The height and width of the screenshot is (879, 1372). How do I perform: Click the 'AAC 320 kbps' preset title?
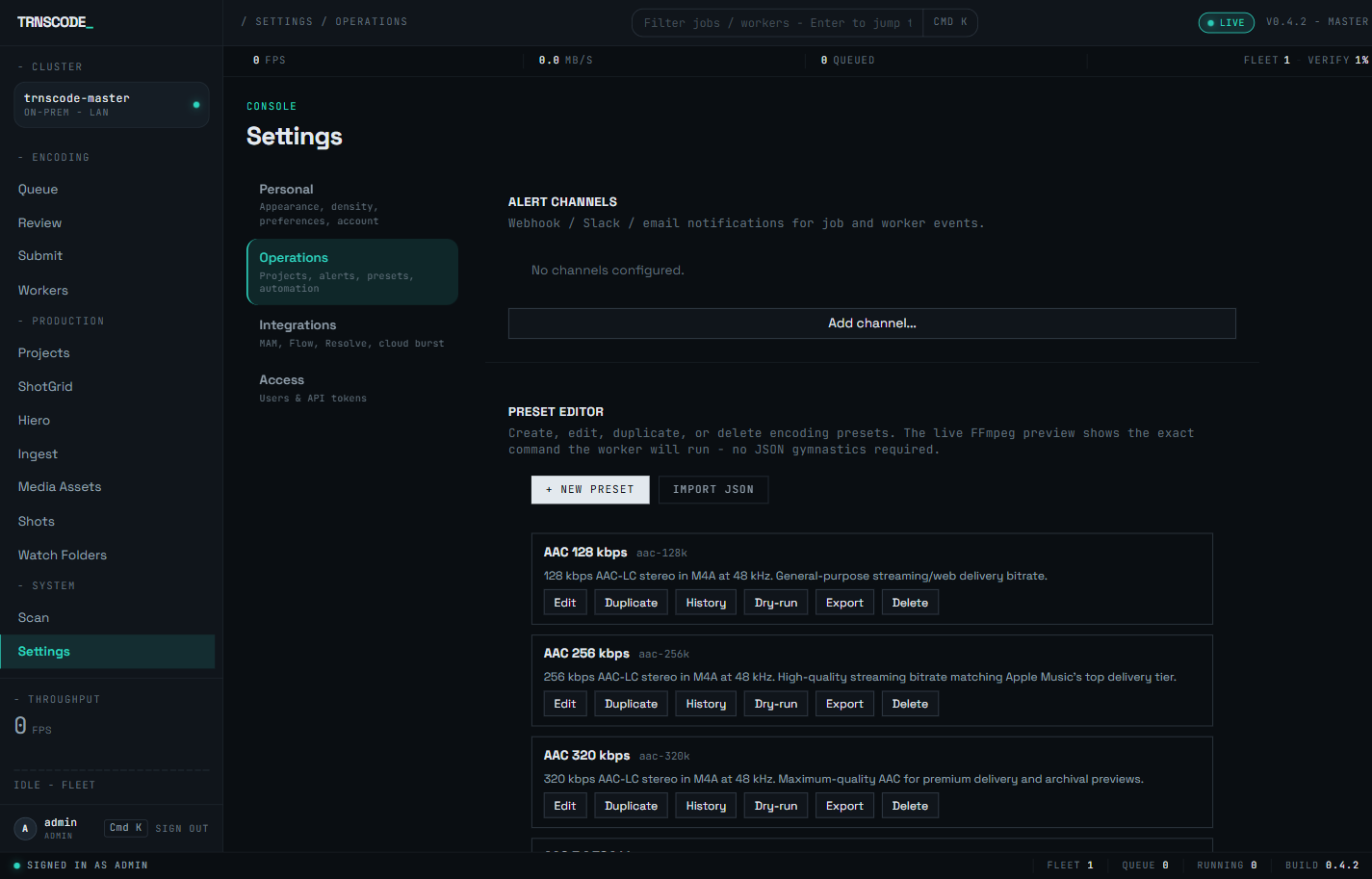[586, 756]
